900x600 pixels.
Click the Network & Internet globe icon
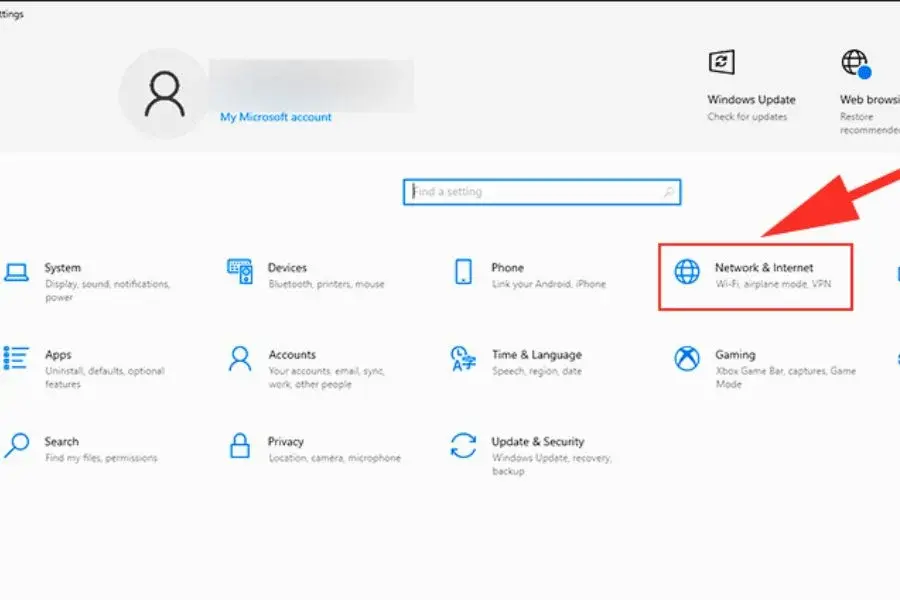(687, 272)
